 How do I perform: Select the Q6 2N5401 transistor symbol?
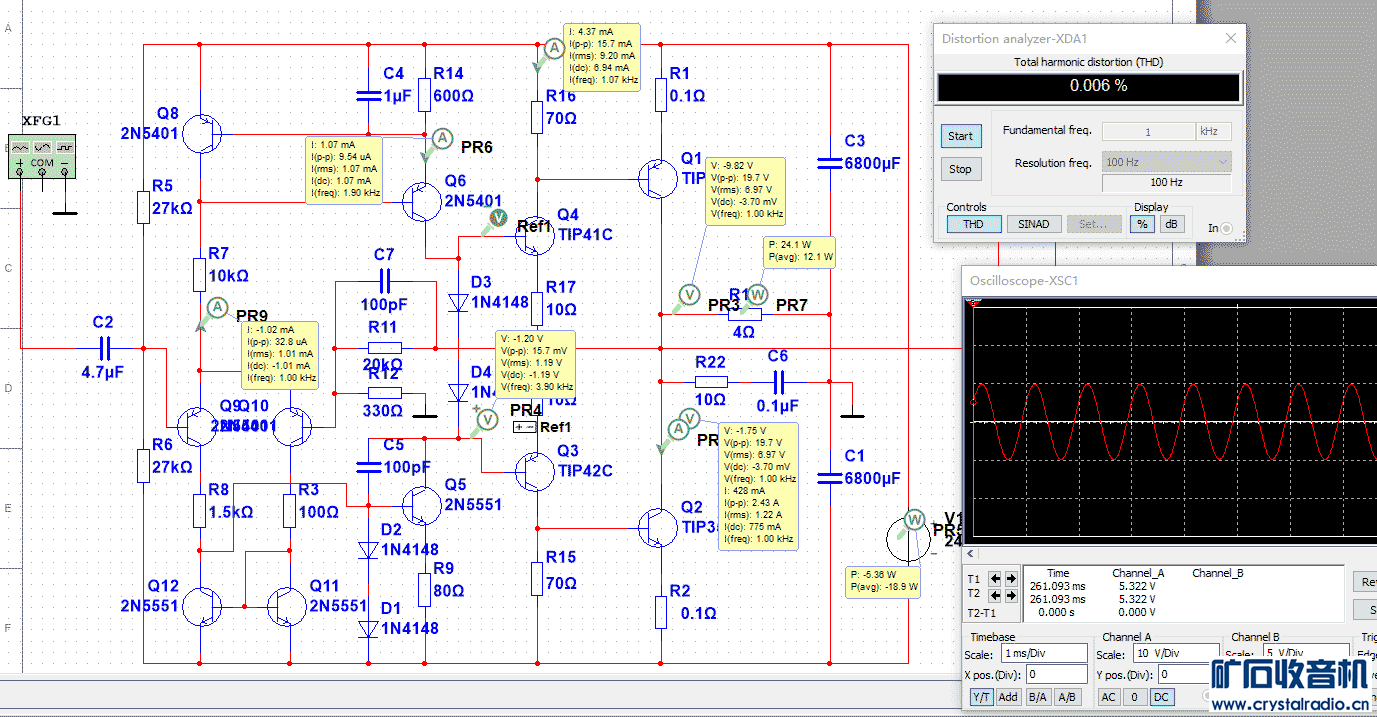(423, 202)
